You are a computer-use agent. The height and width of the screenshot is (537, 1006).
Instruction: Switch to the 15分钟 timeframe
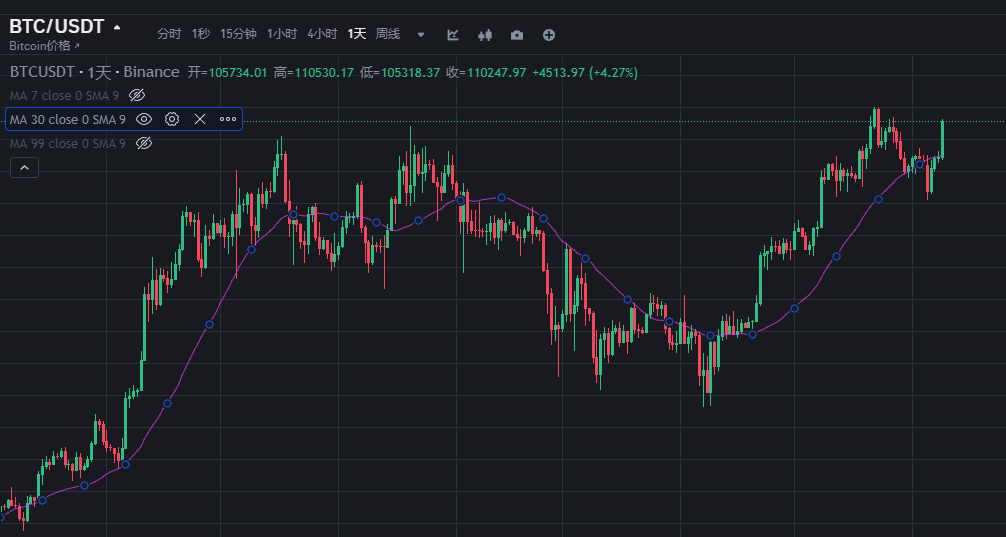click(238, 34)
